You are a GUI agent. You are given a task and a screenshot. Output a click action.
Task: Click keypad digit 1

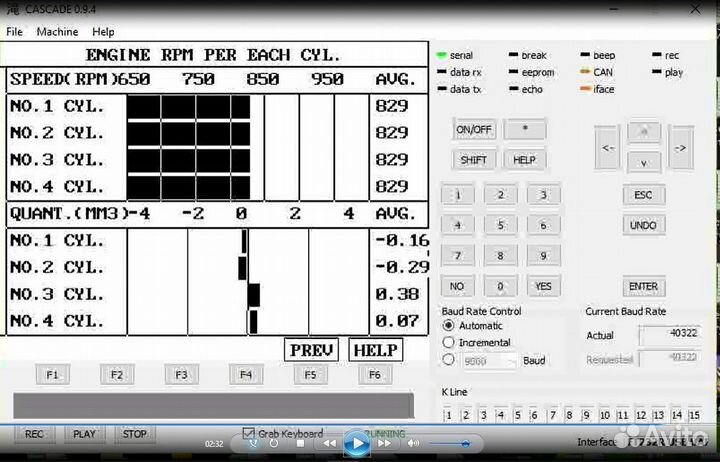point(458,195)
